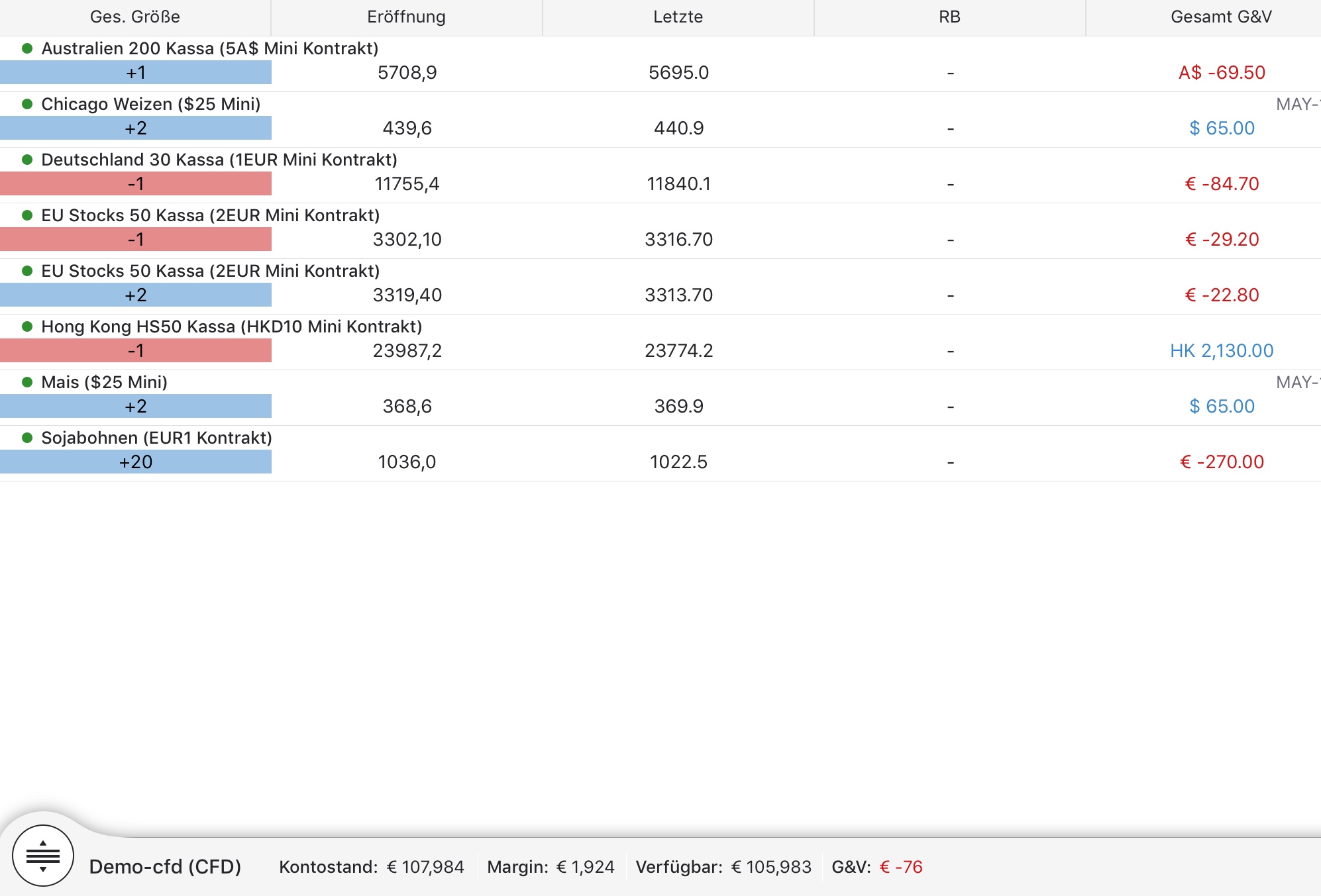1321x896 pixels.
Task: Click the RB column header
Action: (949, 17)
